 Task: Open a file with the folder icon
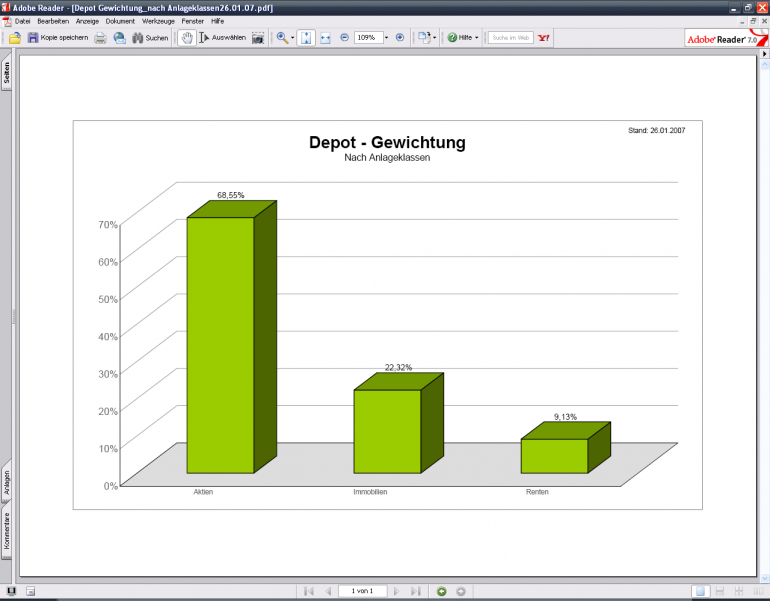click(x=15, y=38)
